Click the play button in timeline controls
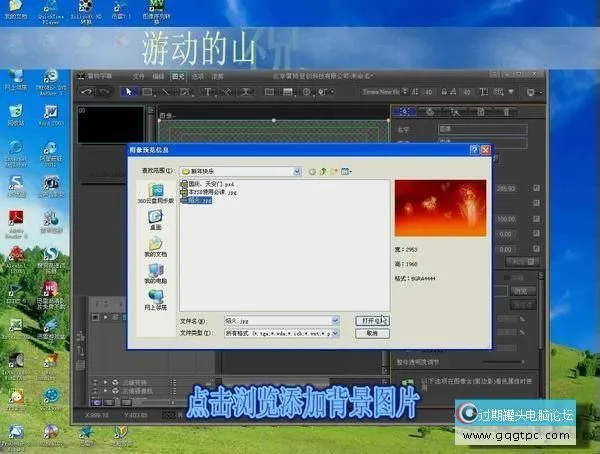This screenshot has height=454, width=600. click(106, 317)
